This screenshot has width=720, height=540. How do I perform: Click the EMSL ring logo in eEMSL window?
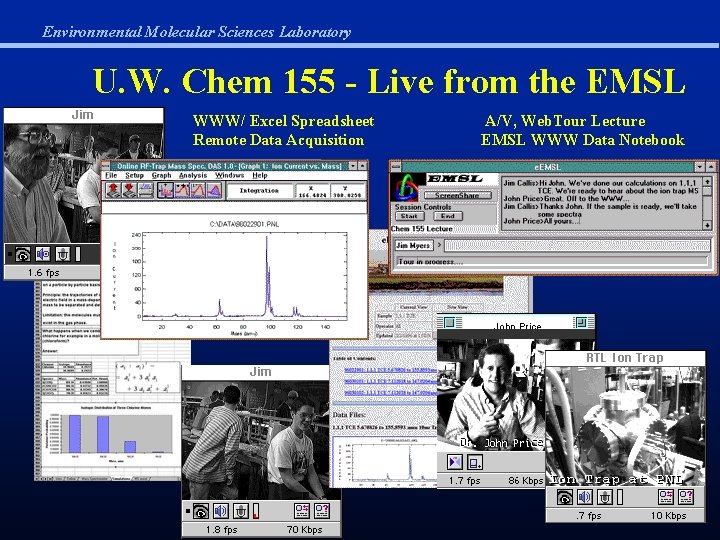pos(407,187)
